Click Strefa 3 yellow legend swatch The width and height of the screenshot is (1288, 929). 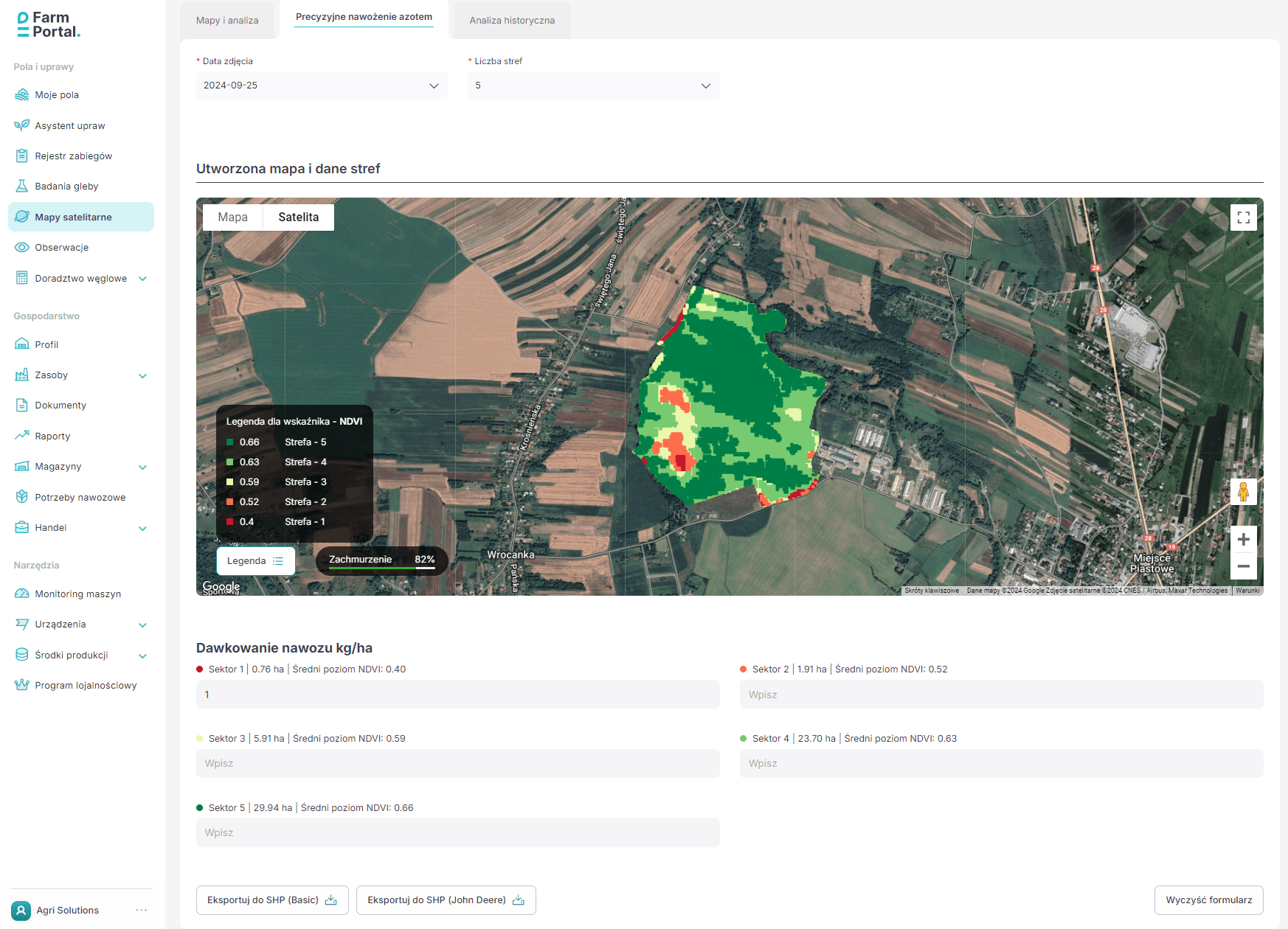tap(230, 482)
